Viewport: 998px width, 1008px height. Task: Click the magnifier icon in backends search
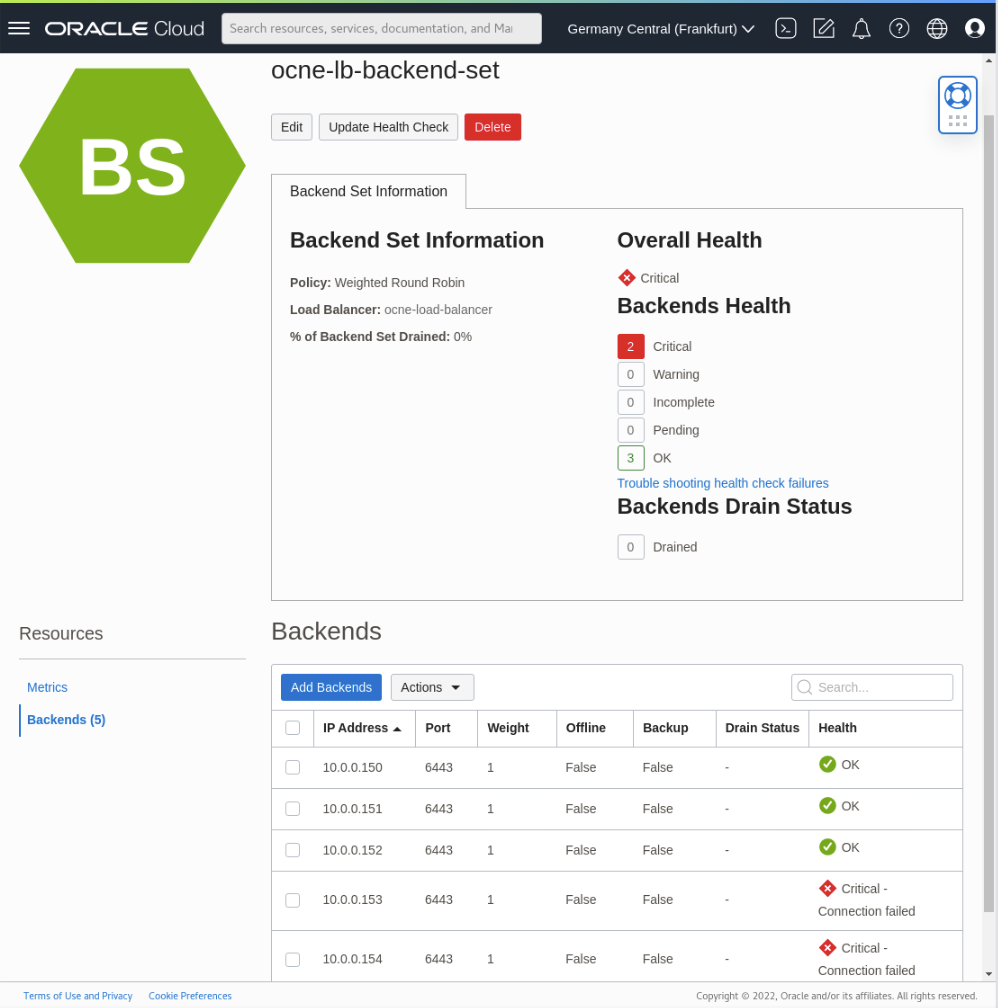[804, 687]
